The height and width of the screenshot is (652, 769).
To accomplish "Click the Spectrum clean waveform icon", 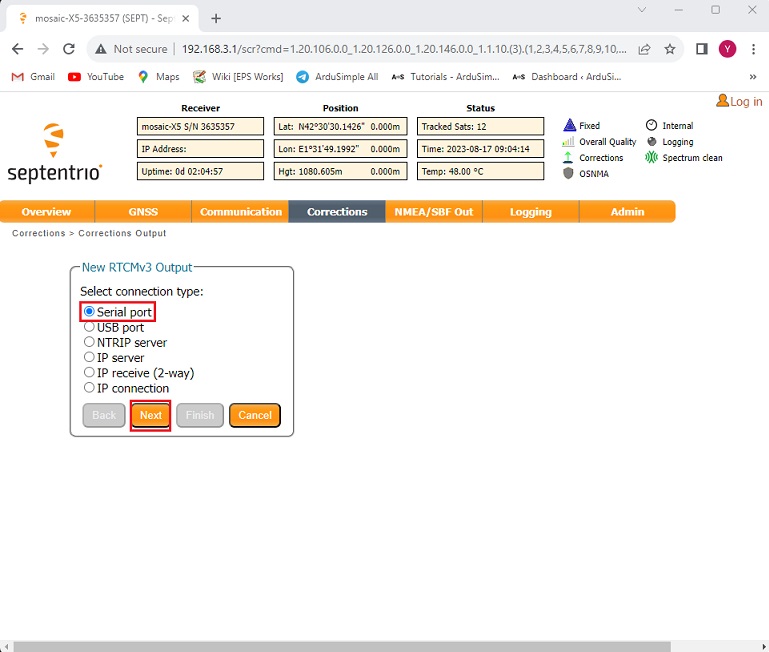I will tap(652, 158).
